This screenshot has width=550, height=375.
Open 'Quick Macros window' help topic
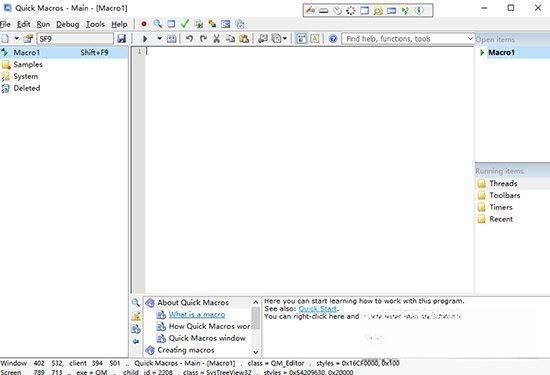[207, 338]
